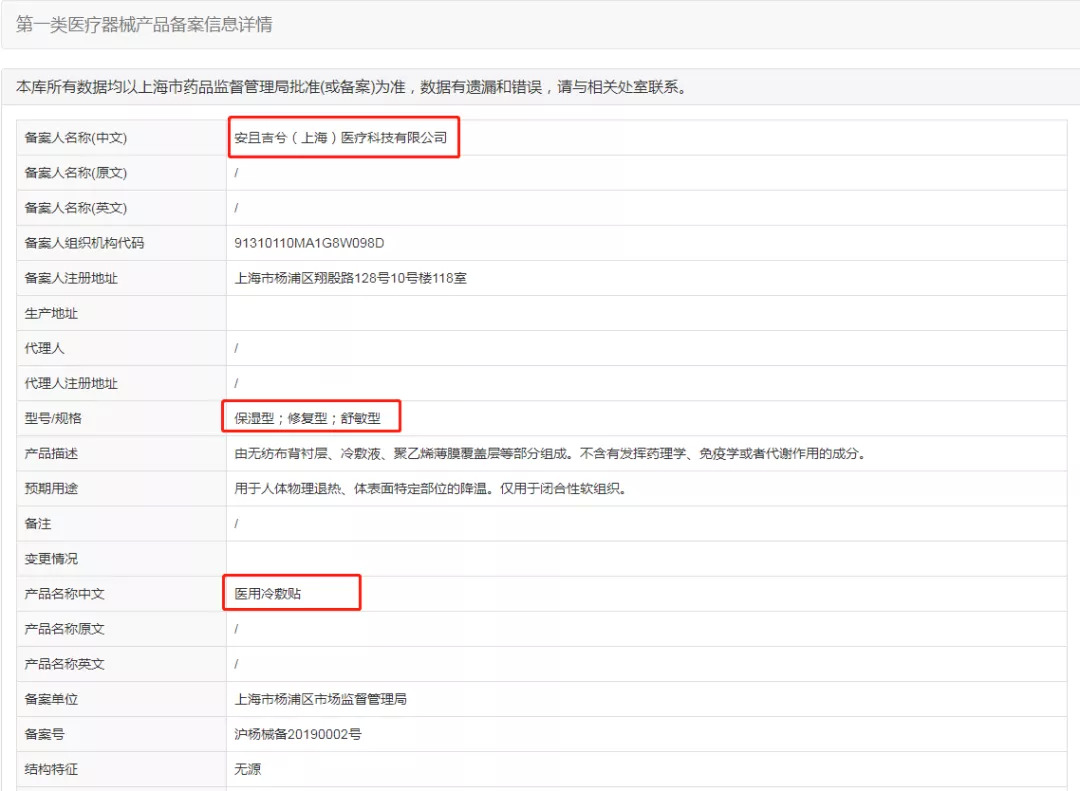Click the label 型号/规格
The width and height of the screenshot is (1080, 791).
53,418
